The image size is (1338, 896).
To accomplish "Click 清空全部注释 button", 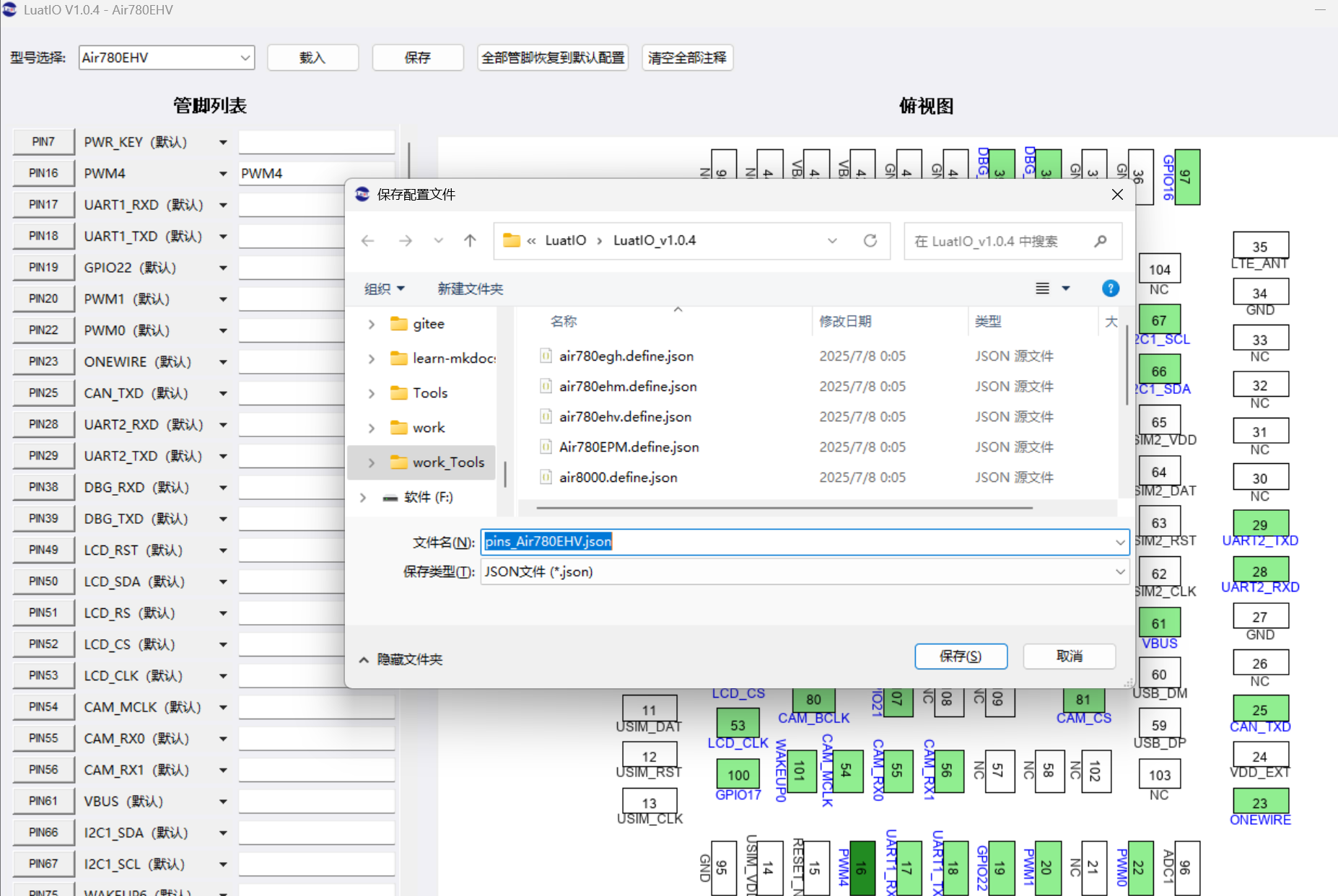I will click(x=687, y=58).
